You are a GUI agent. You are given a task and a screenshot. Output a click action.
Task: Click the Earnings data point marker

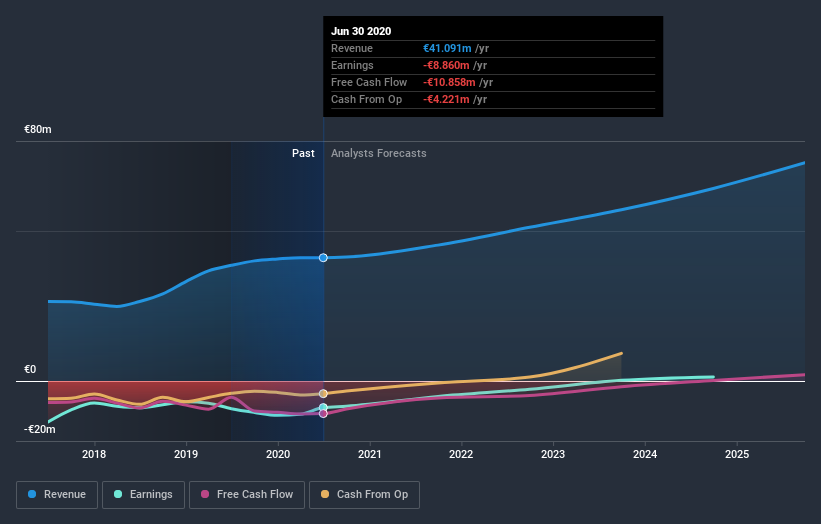pyautogui.click(x=323, y=407)
